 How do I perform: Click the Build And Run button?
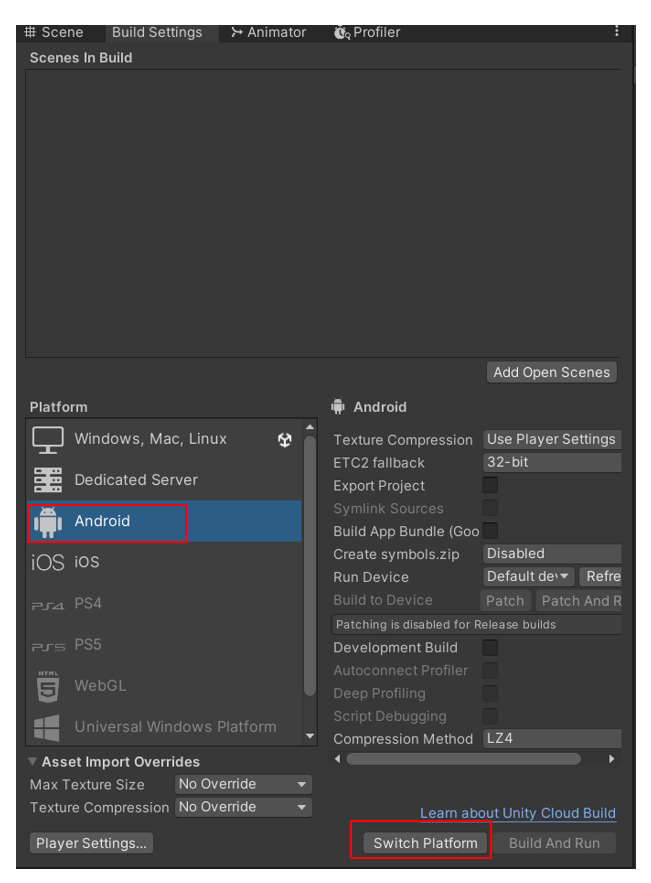(554, 843)
